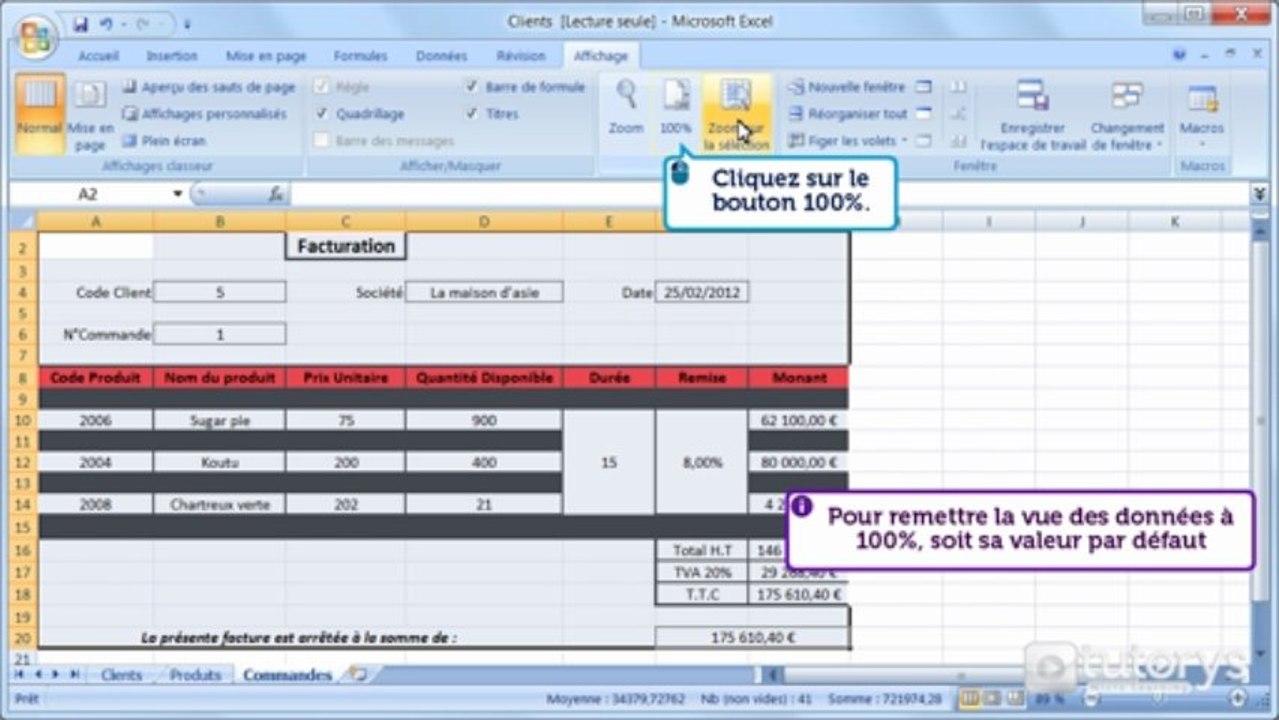Click Zoom sur la sélection
The height and width of the screenshot is (720, 1279).
[737, 113]
